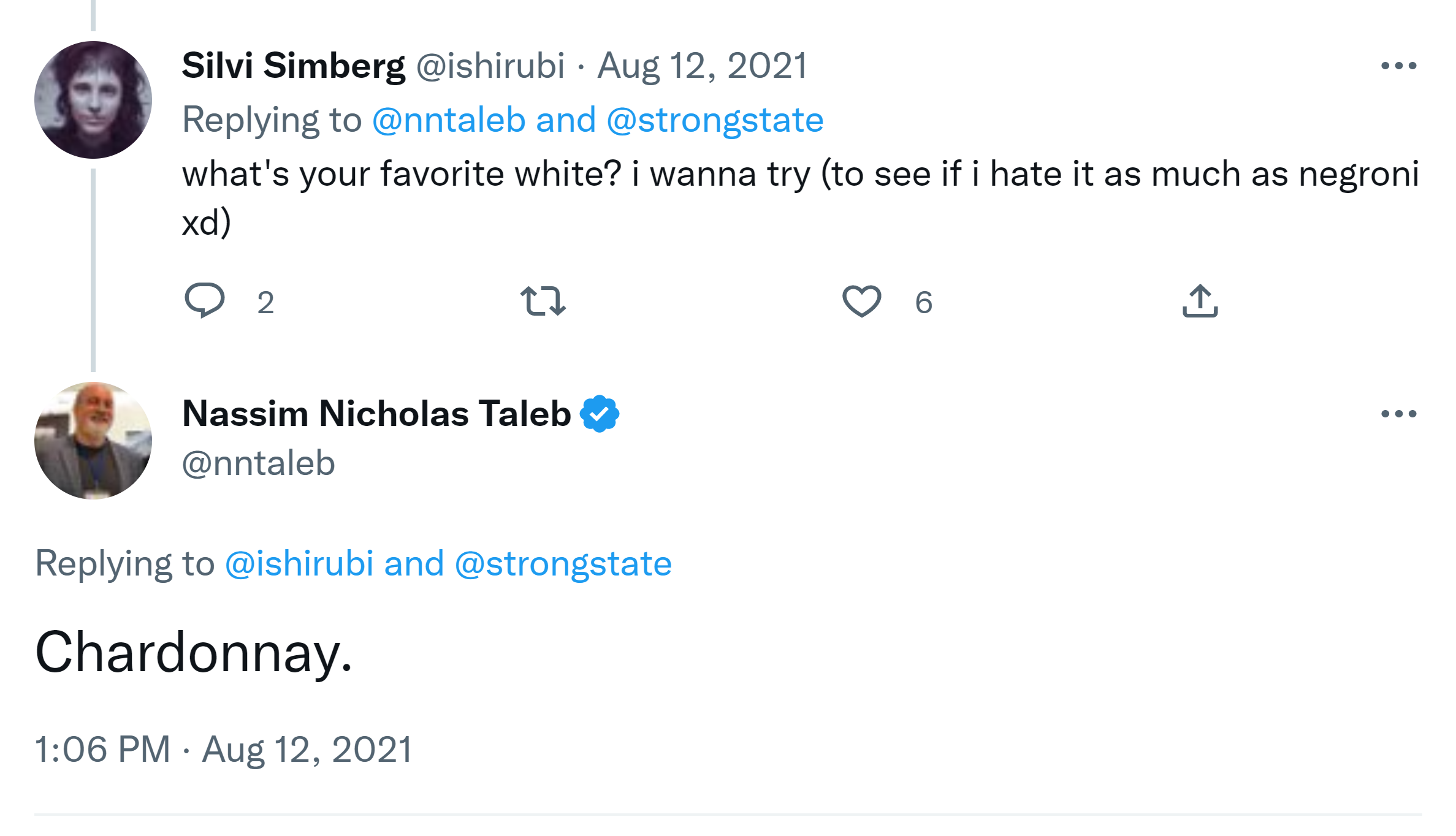Open more options on Silvi Simberg's tweet

tap(1398, 66)
